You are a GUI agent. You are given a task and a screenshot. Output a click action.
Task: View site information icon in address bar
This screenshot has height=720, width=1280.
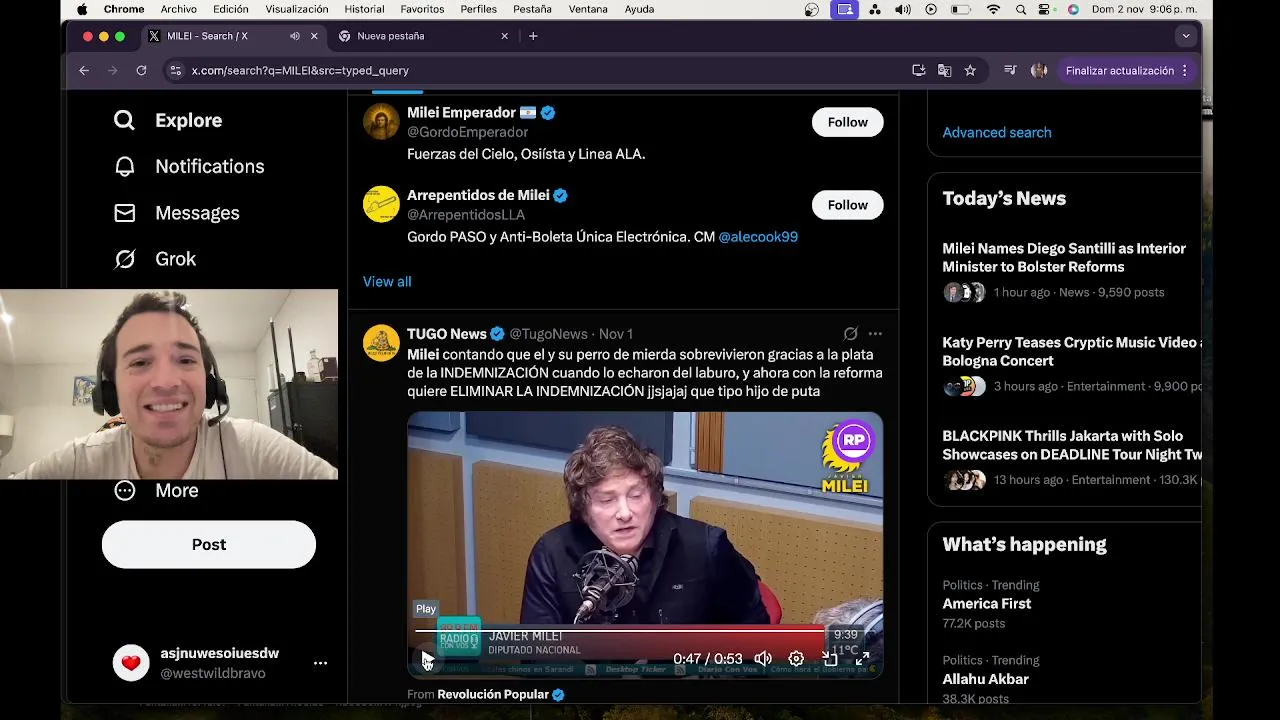(x=176, y=71)
